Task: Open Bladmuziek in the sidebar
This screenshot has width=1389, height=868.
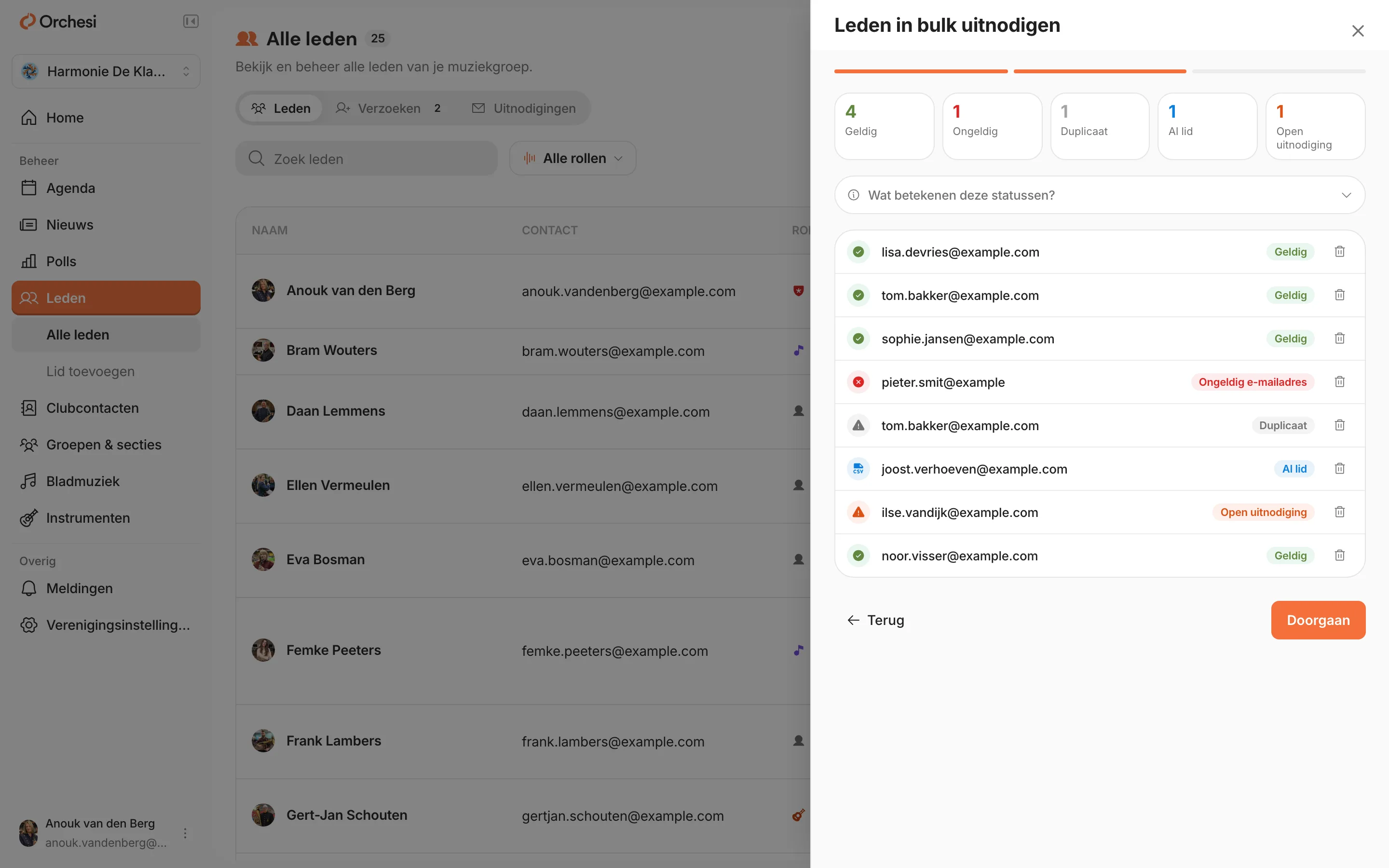Action: pos(106,481)
